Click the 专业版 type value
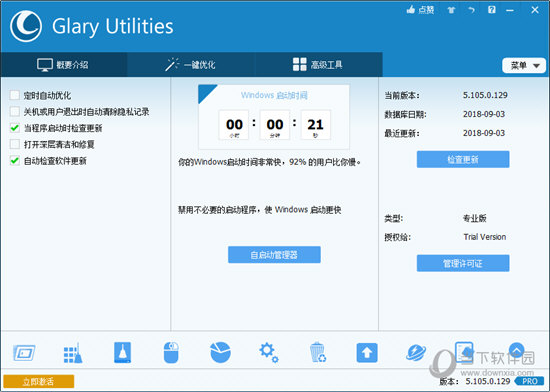The image size is (550, 392). 475,218
